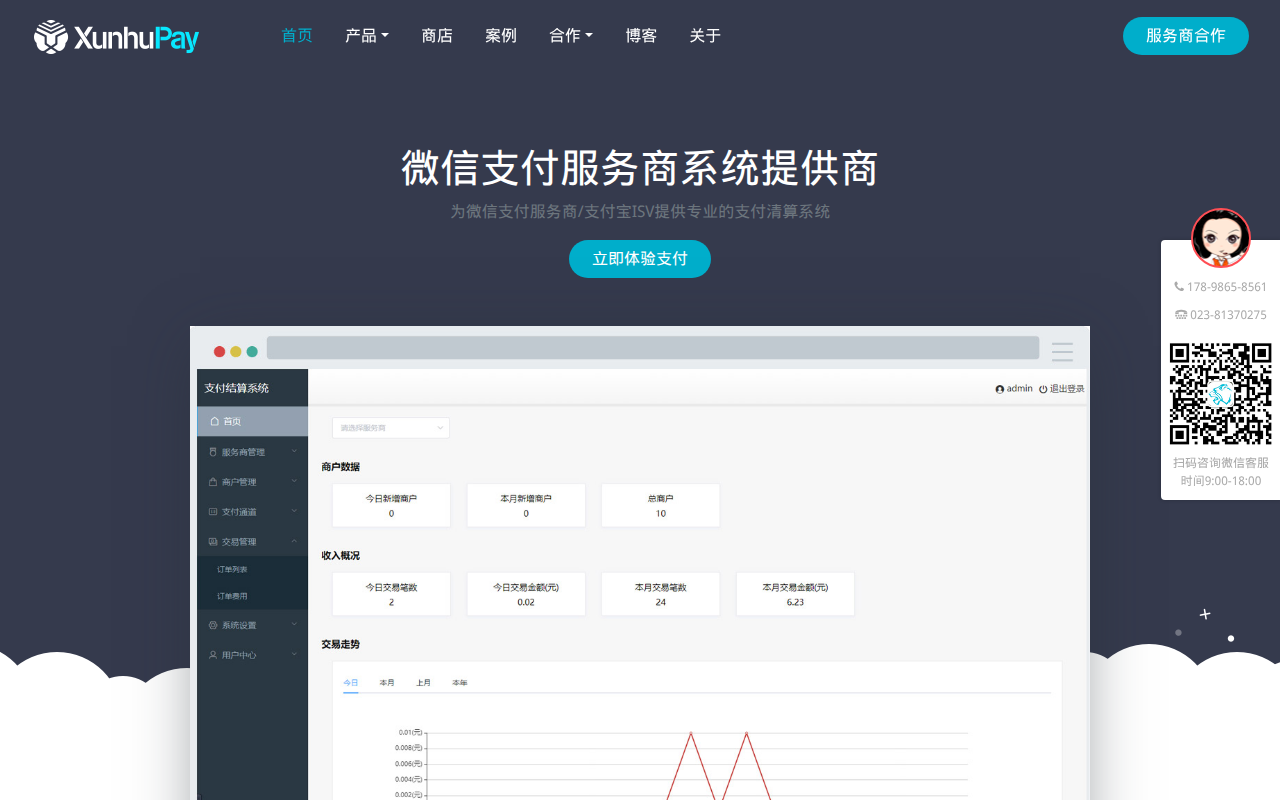Click the XunhuPay logo
This screenshot has width=1280, height=800.
click(x=116, y=37)
